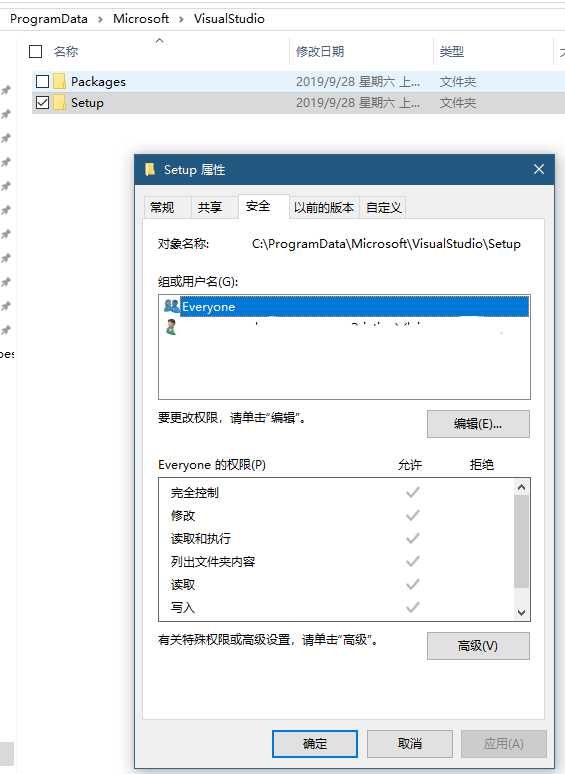Image resolution: width=565 pixels, height=774 pixels.
Task: Check the Packages folder checkbox
Action: [x=42, y=81]
